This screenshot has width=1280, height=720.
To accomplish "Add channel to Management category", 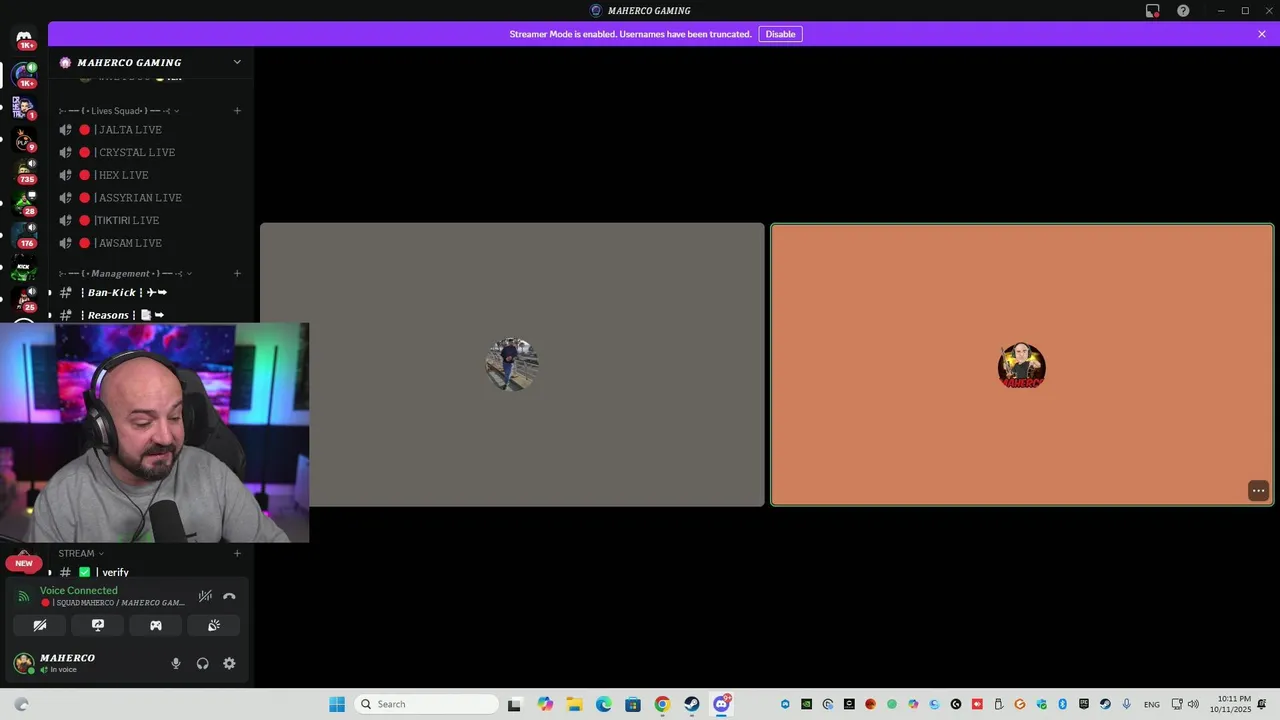I will [x=237, y=273].
